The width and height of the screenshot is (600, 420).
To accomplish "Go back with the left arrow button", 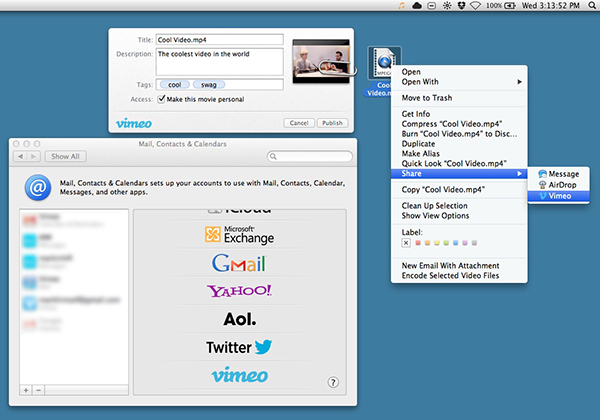I will tap(20, 156).
